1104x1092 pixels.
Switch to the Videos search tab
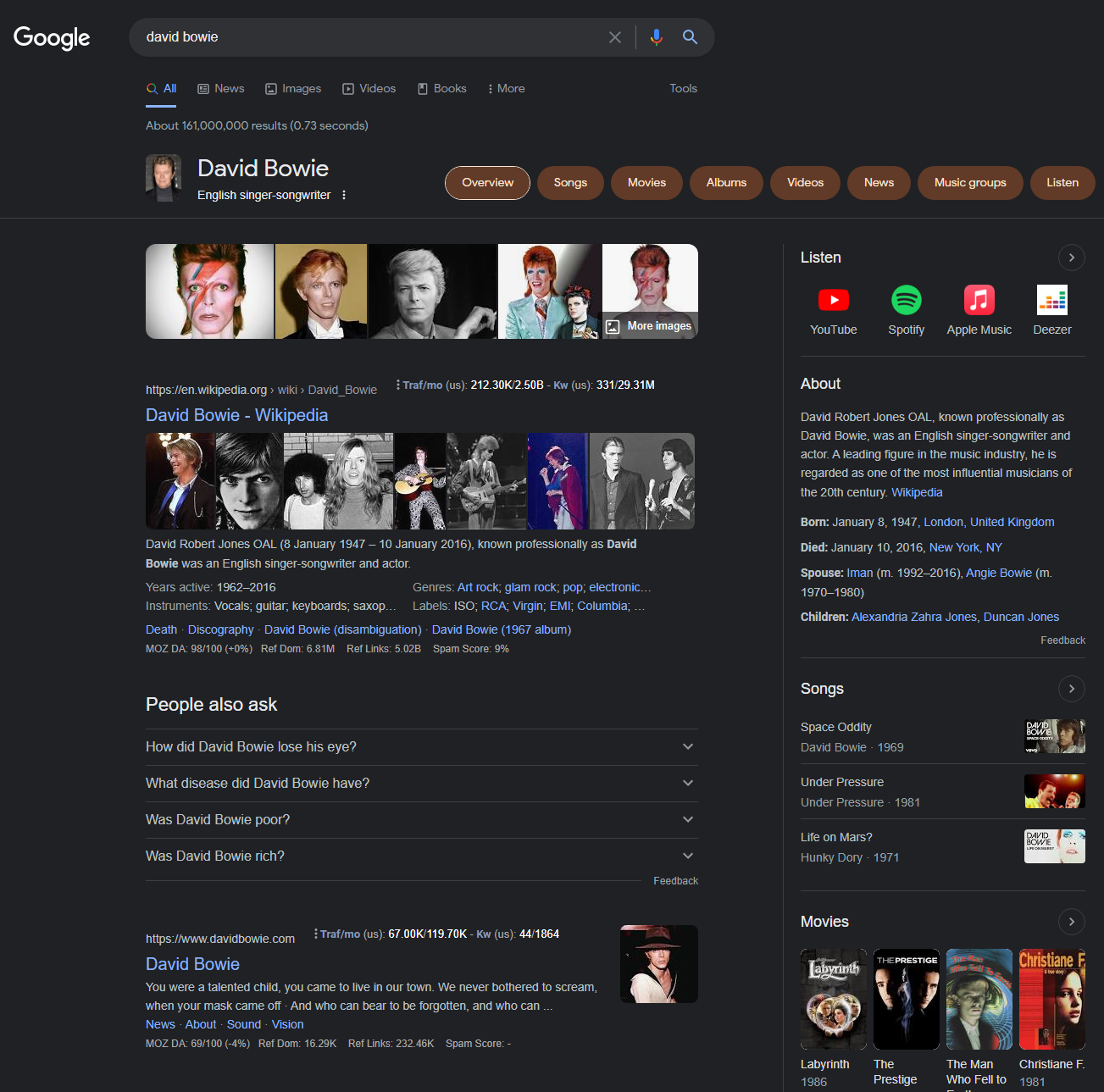[369, 88]
